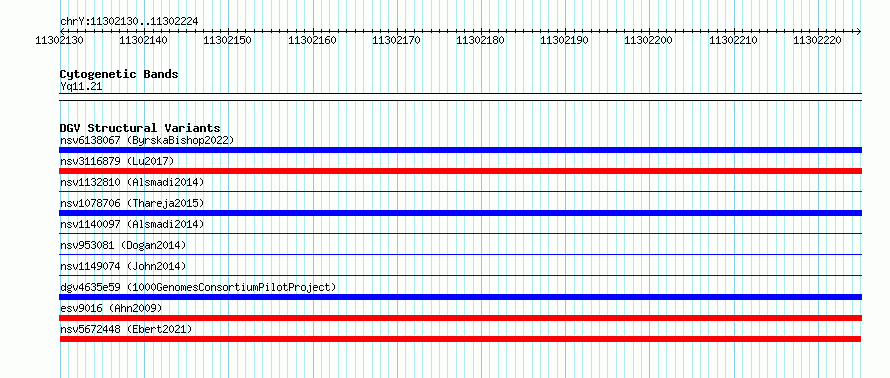Open dgv4635e59 (1000GenomesConsortiumPilotProject) label
Screen dimensions: 890x378
tap(198, 287)
